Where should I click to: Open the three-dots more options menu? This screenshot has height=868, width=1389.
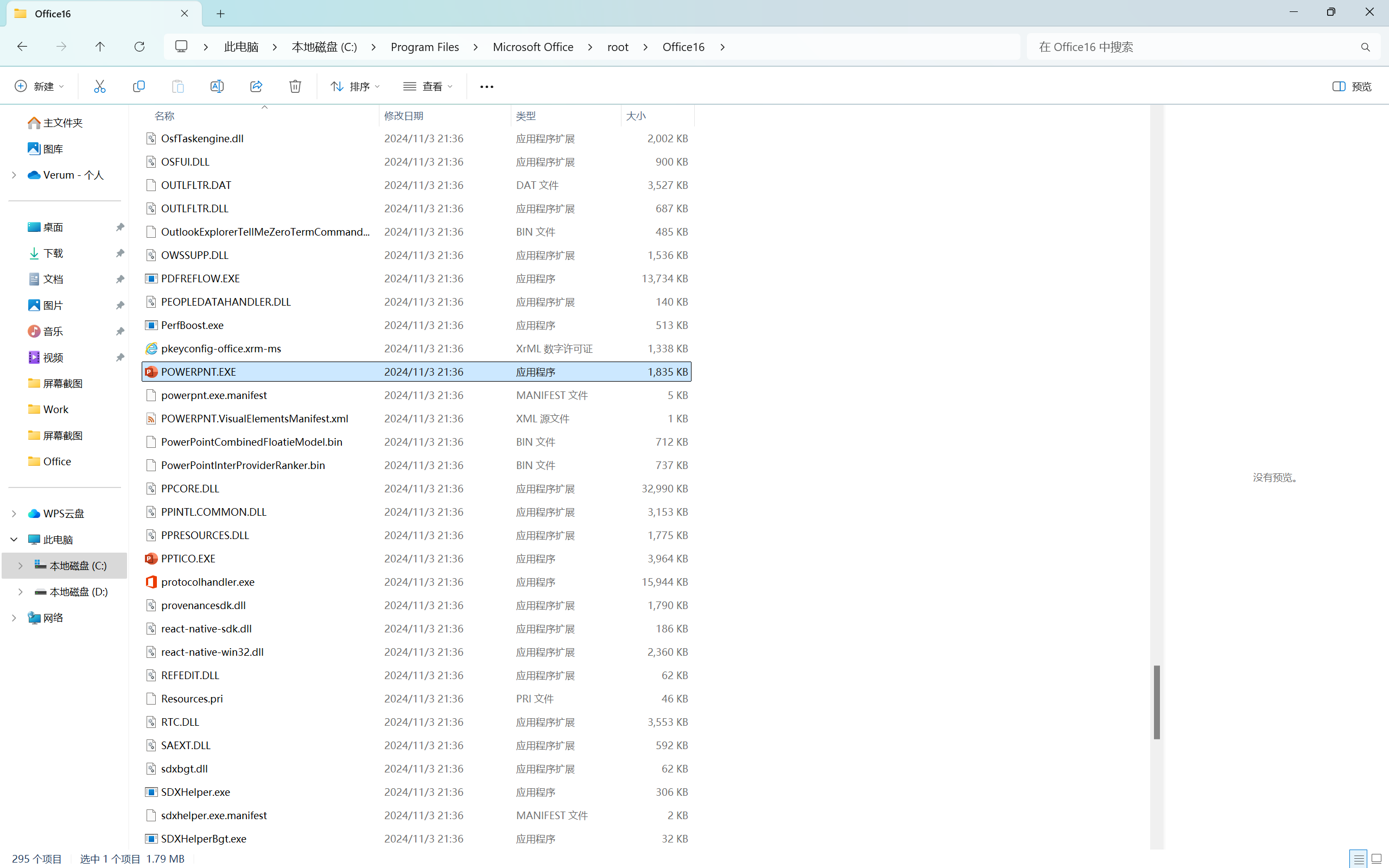click(487, 87)
